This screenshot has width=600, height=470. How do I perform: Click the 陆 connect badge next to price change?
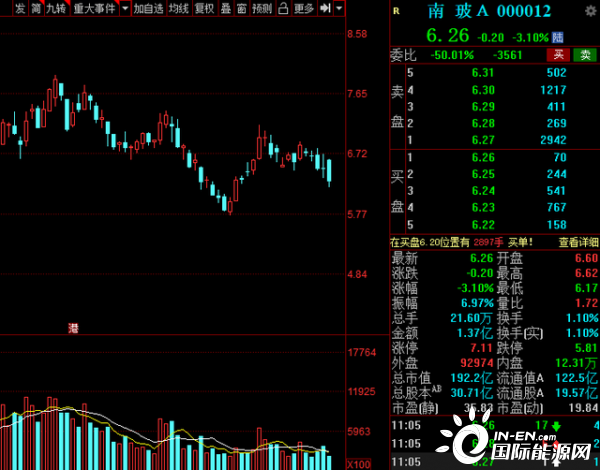click(x=558, y=37)
